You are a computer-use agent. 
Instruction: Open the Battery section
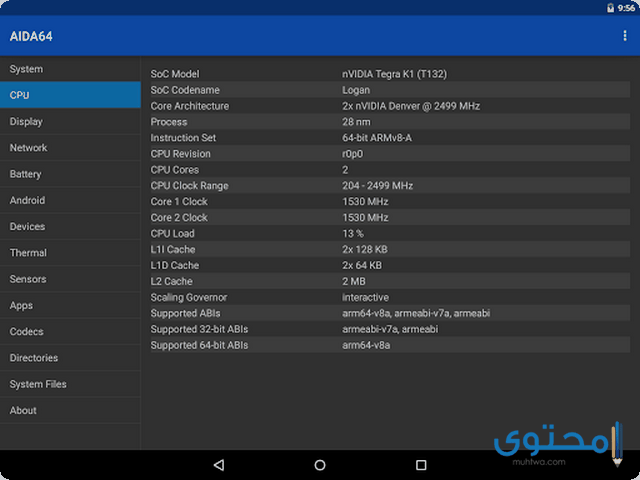tap(70, 174)
